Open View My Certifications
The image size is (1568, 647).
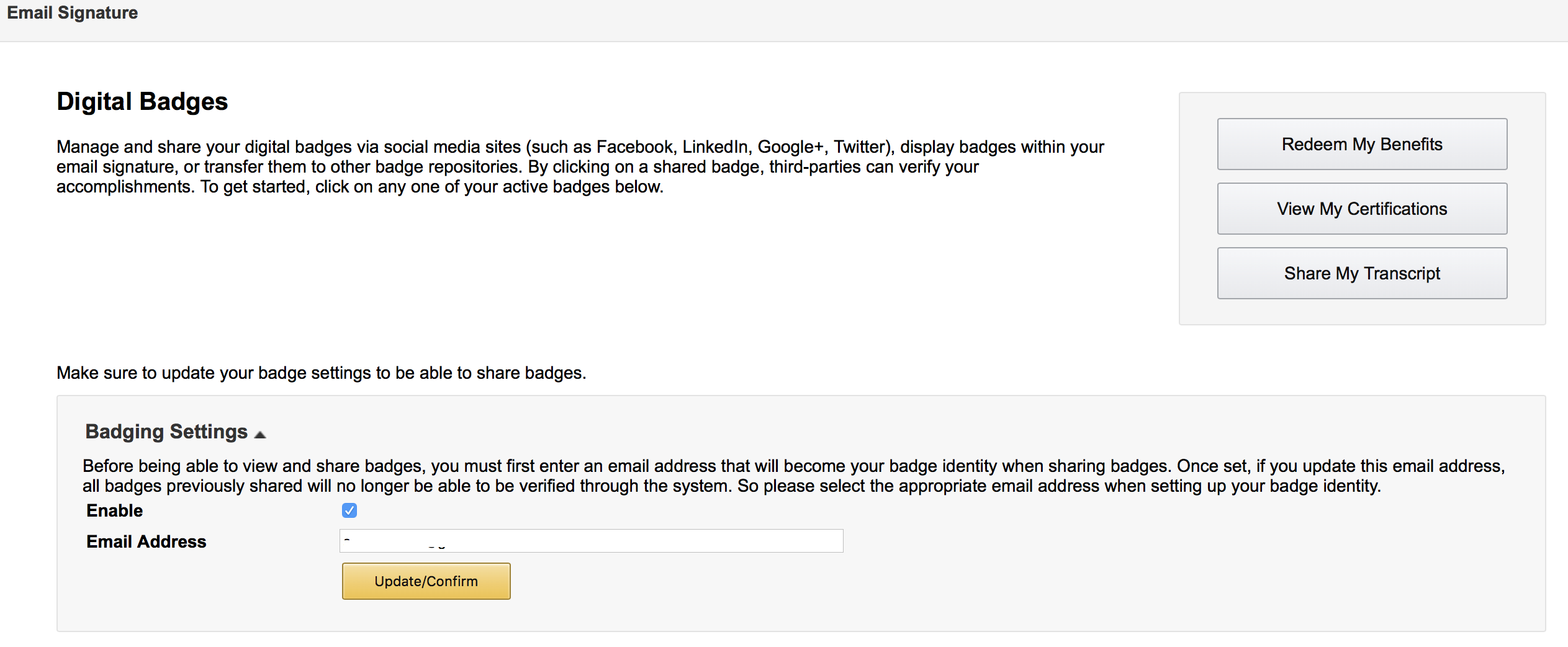(x=1362, y=209)
